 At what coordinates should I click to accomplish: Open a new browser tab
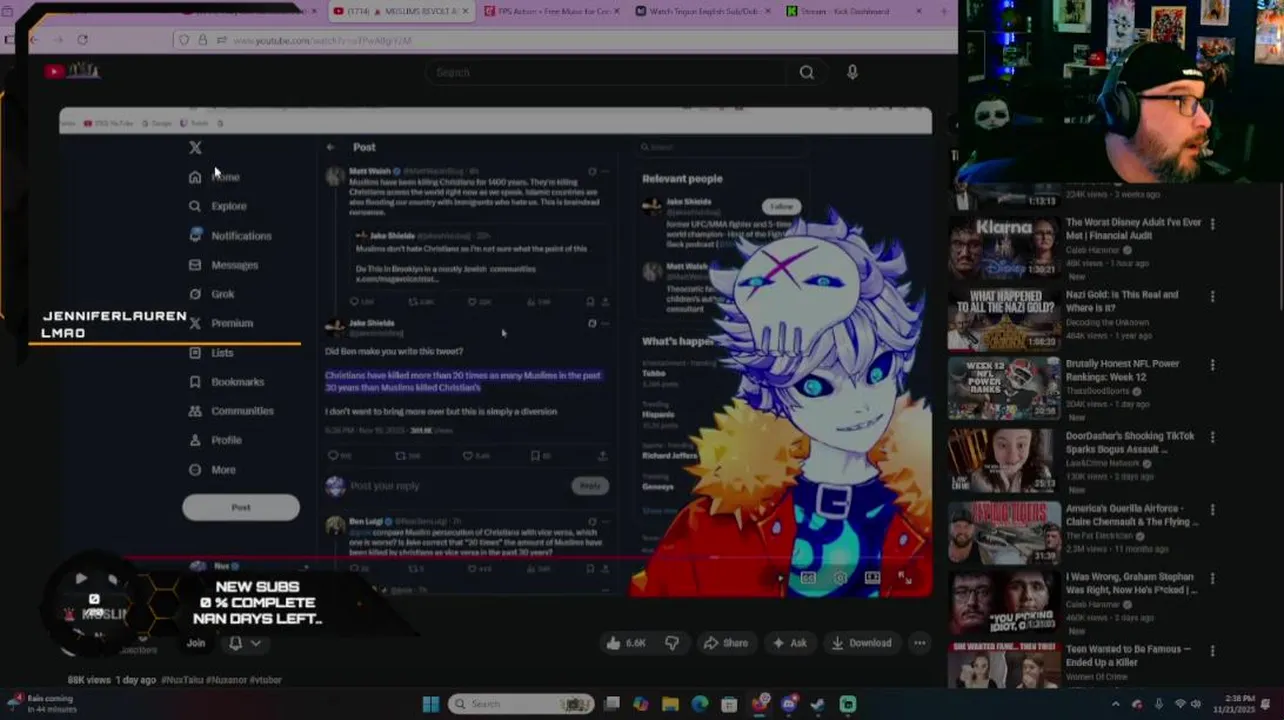pos(943,11)
